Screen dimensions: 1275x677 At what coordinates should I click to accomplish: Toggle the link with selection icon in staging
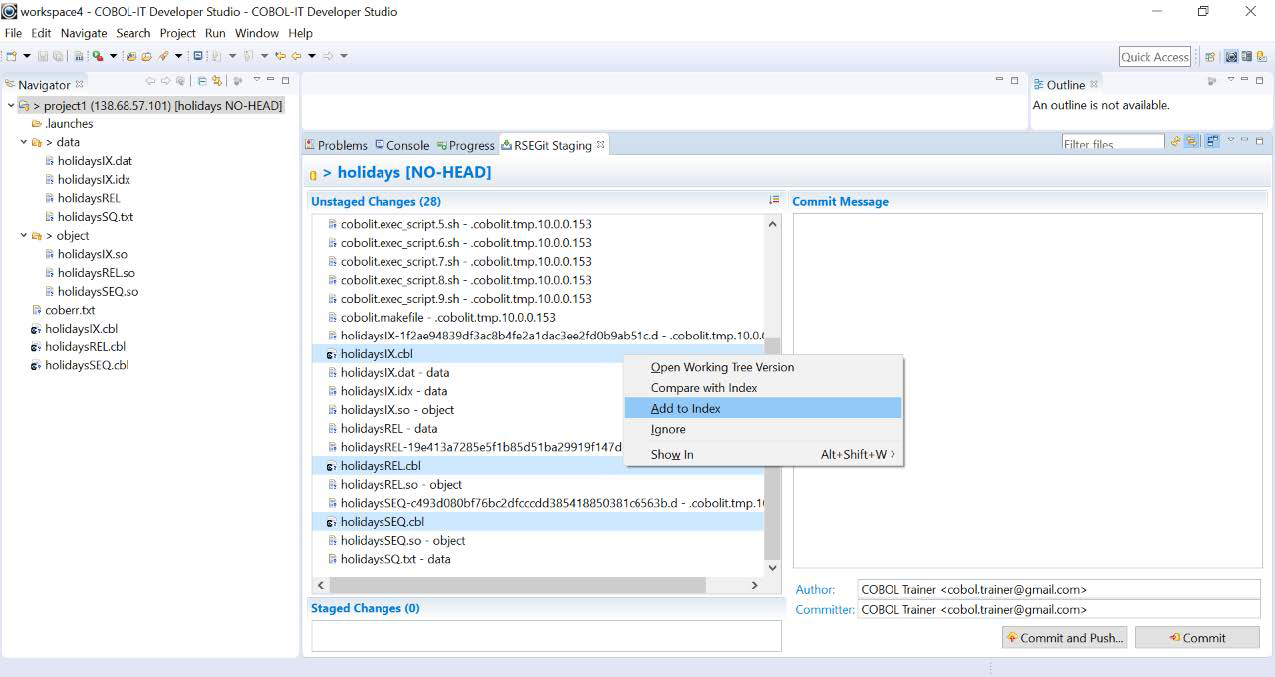click(1192, 142)
